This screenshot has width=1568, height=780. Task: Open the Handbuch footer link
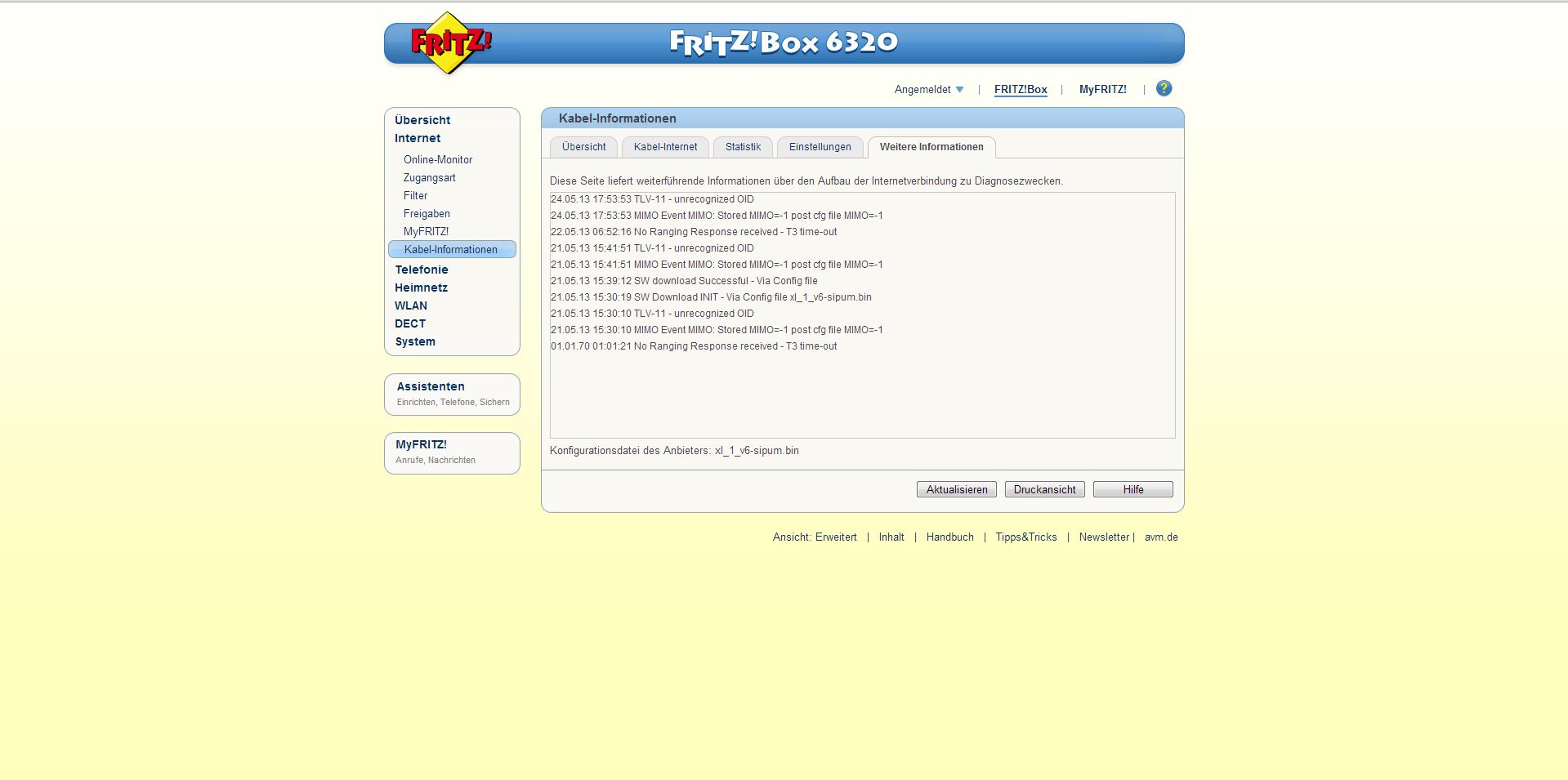click(949, 537)
